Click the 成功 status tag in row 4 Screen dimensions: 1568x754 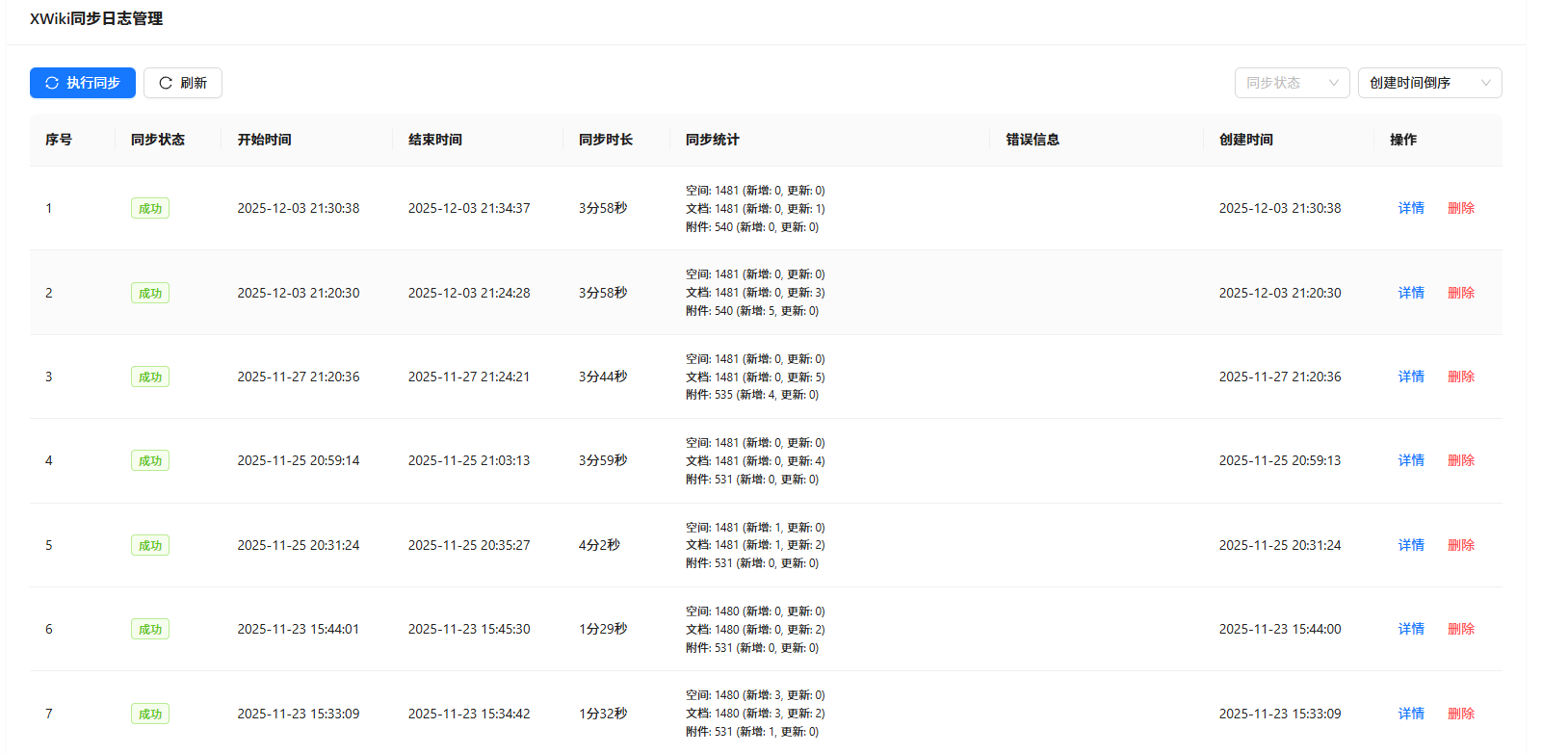150,460
